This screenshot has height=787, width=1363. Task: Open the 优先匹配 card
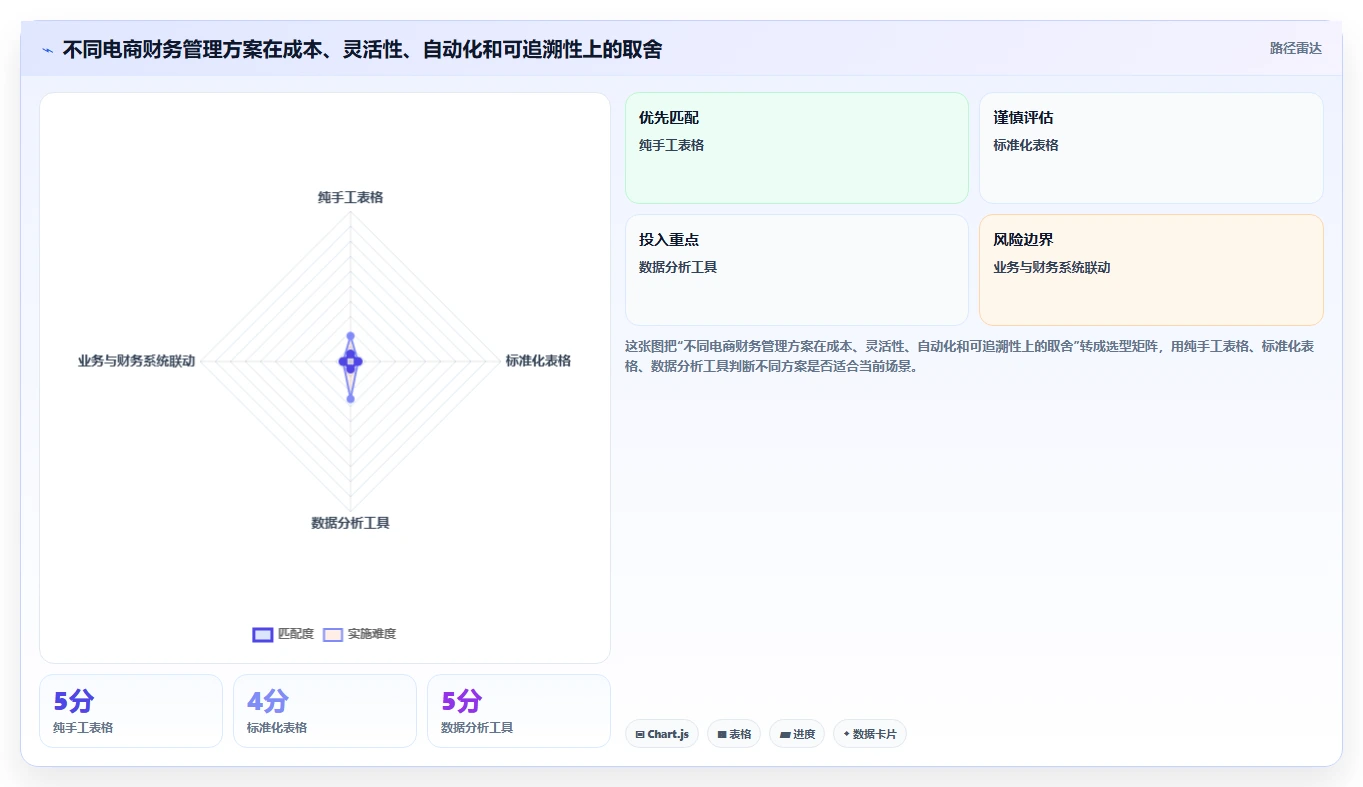797,148
